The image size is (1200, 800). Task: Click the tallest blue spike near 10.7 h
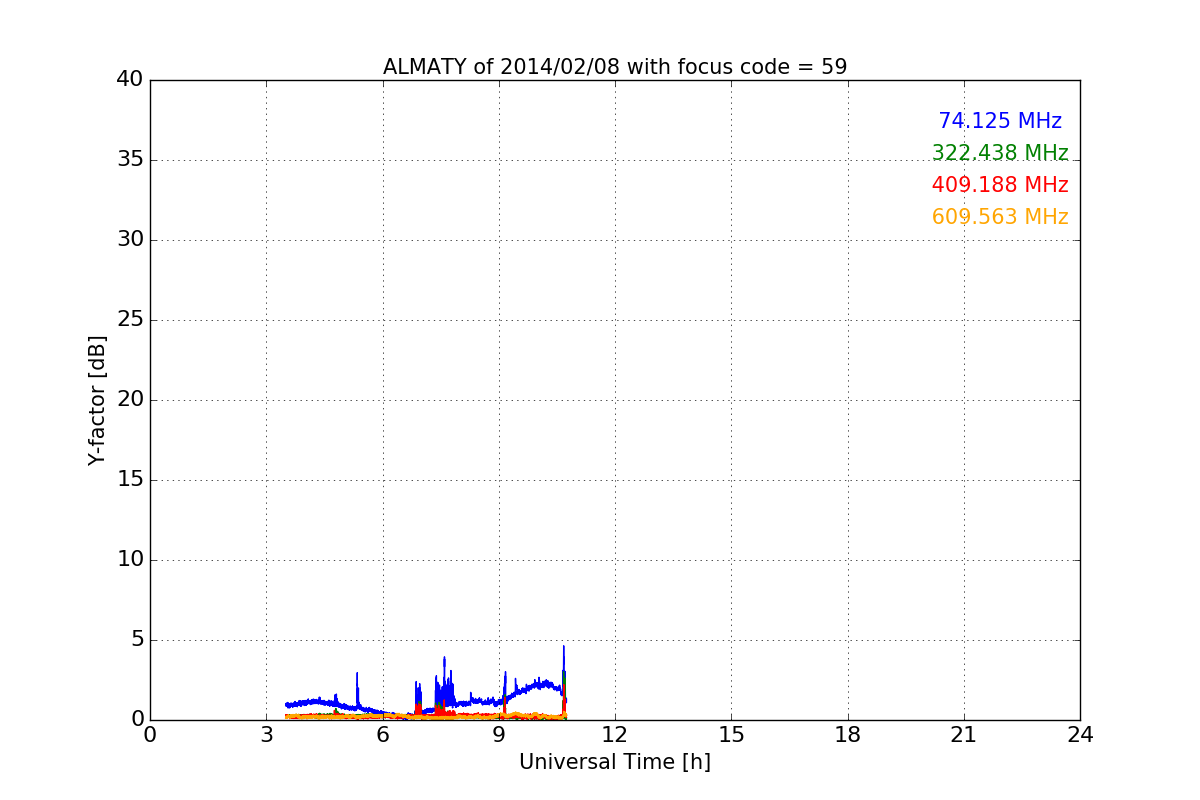pos(564,670)
